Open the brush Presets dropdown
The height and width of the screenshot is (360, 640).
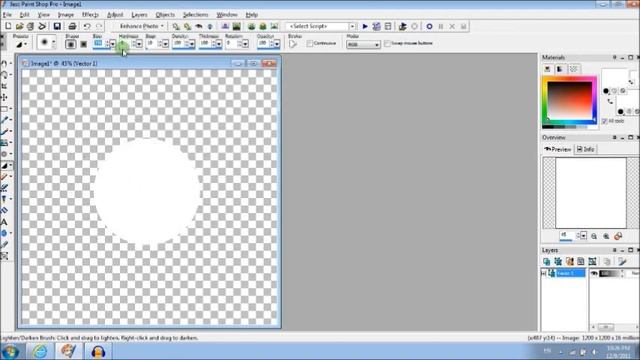[20, 44]
